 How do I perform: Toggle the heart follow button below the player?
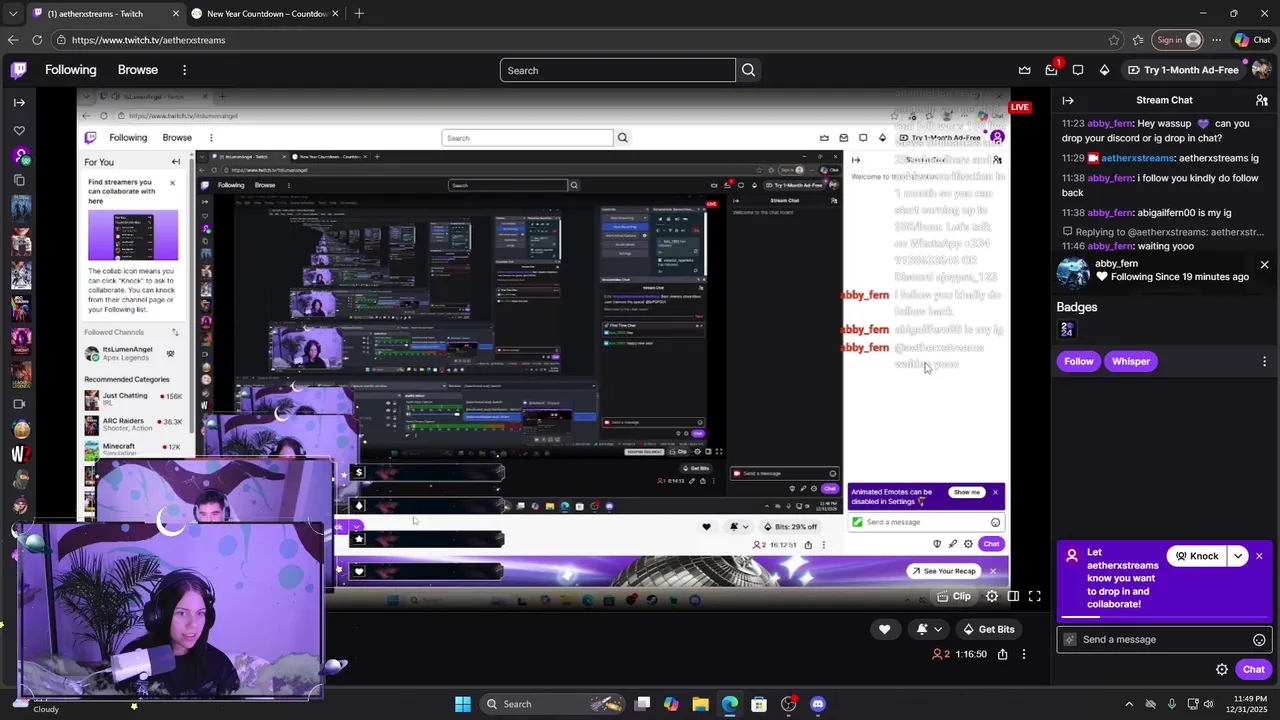tap(884, 629)
